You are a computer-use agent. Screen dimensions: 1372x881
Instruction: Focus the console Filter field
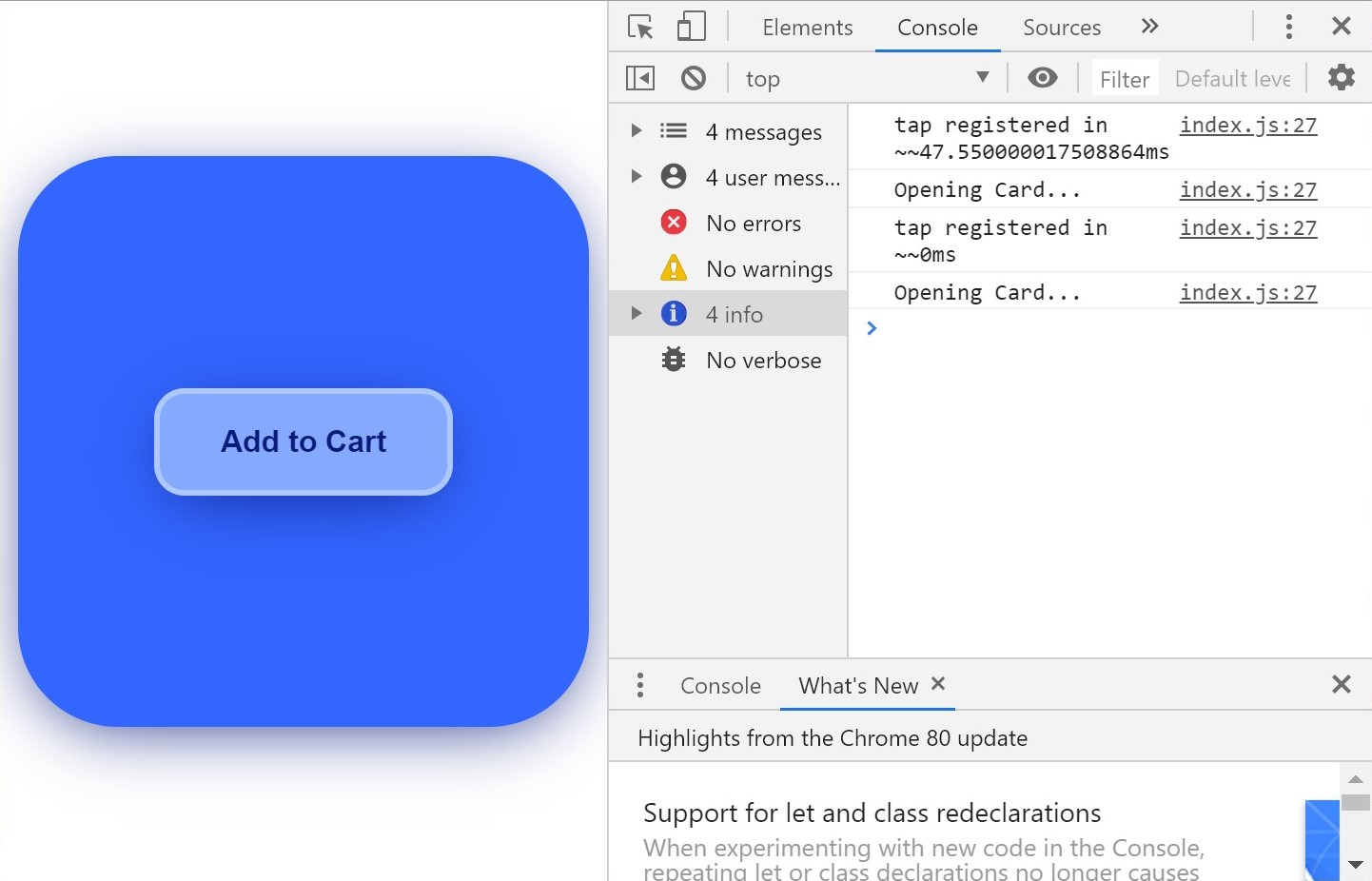pos(1125,79)
